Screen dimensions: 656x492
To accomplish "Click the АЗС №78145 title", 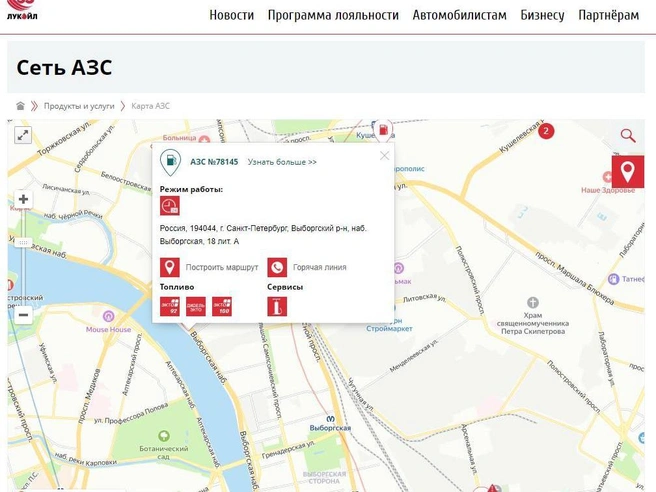I will point(214,162).
